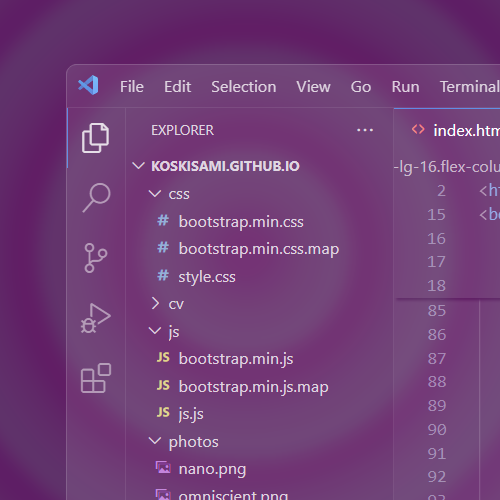
Task: Collapse the css folder
Action: (155, 193)
